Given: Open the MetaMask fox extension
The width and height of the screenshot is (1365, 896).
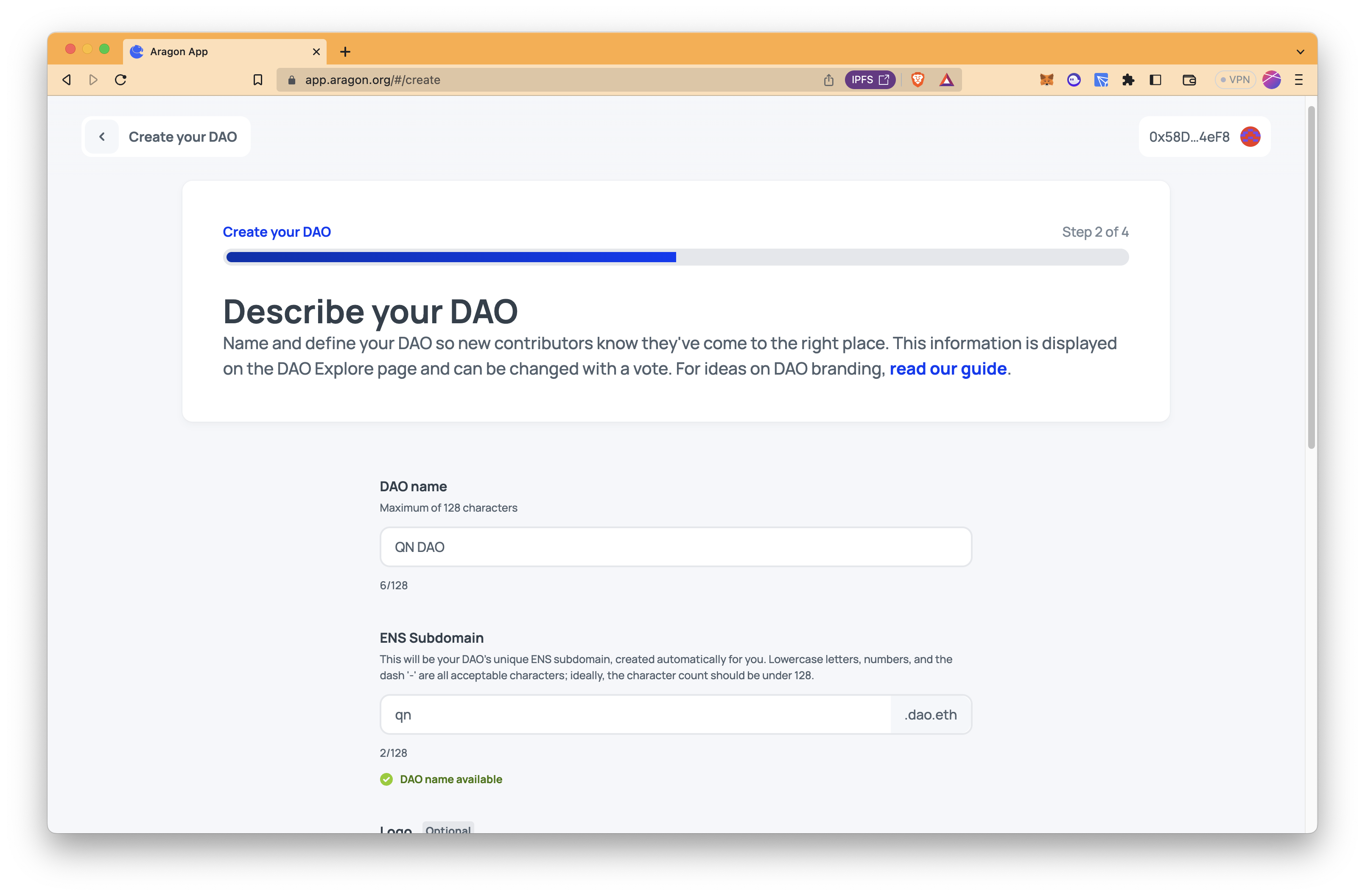Looking at the screenshot, I should (1046, 80).
